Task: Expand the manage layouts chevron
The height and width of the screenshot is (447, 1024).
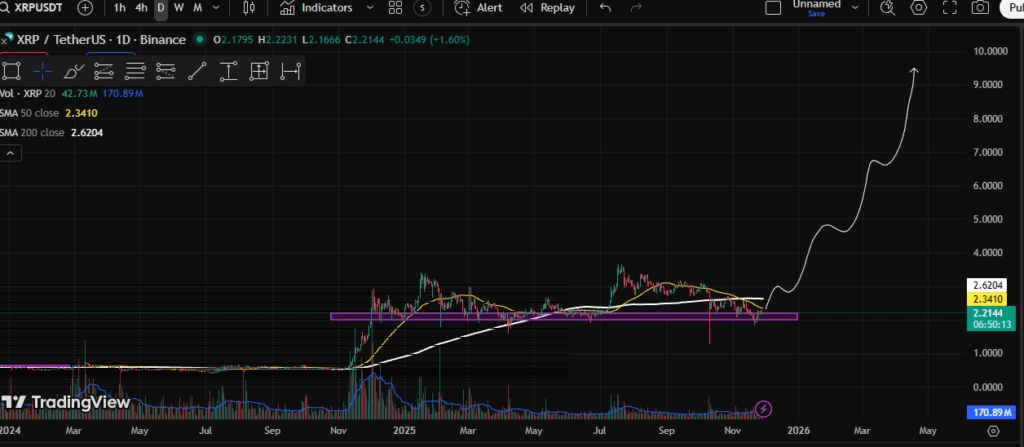Action: pyautogui.click(x=855, y=8)
